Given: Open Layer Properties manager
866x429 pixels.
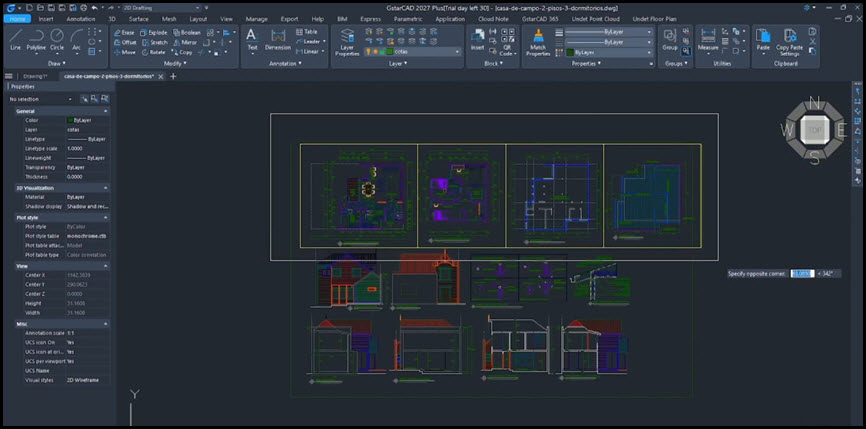Looking at the screenshot, I should tap(347, 43).
